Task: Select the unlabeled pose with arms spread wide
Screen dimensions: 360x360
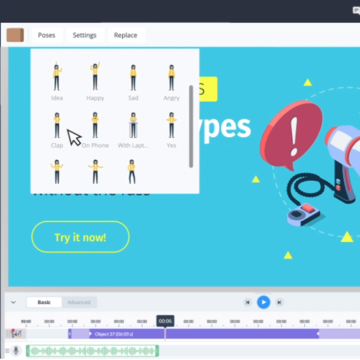Action: click(95, 172)
